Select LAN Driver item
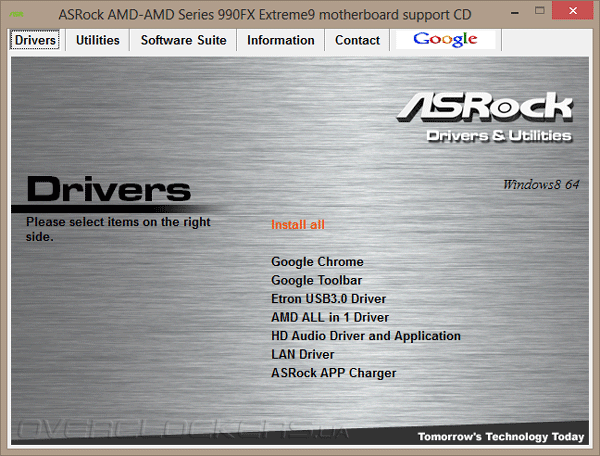 (303, 354)
